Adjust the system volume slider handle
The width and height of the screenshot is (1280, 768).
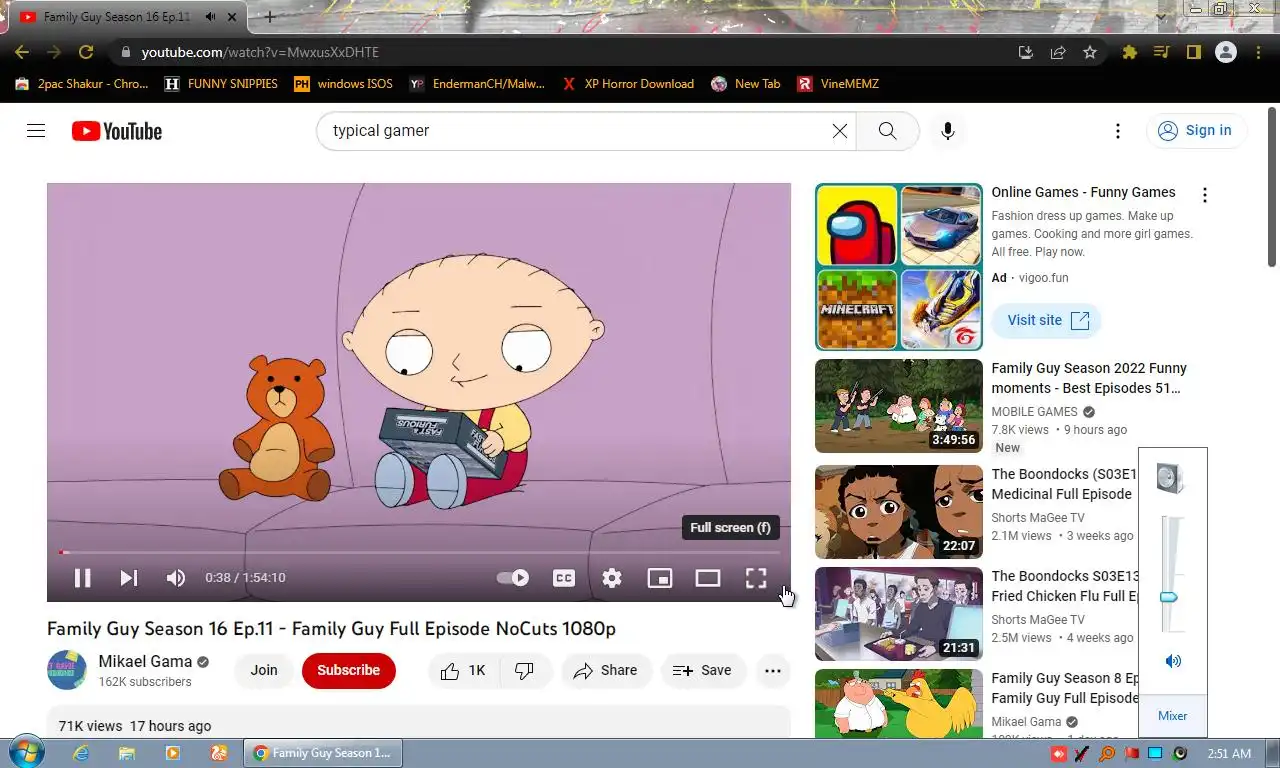pos(1168,597)
